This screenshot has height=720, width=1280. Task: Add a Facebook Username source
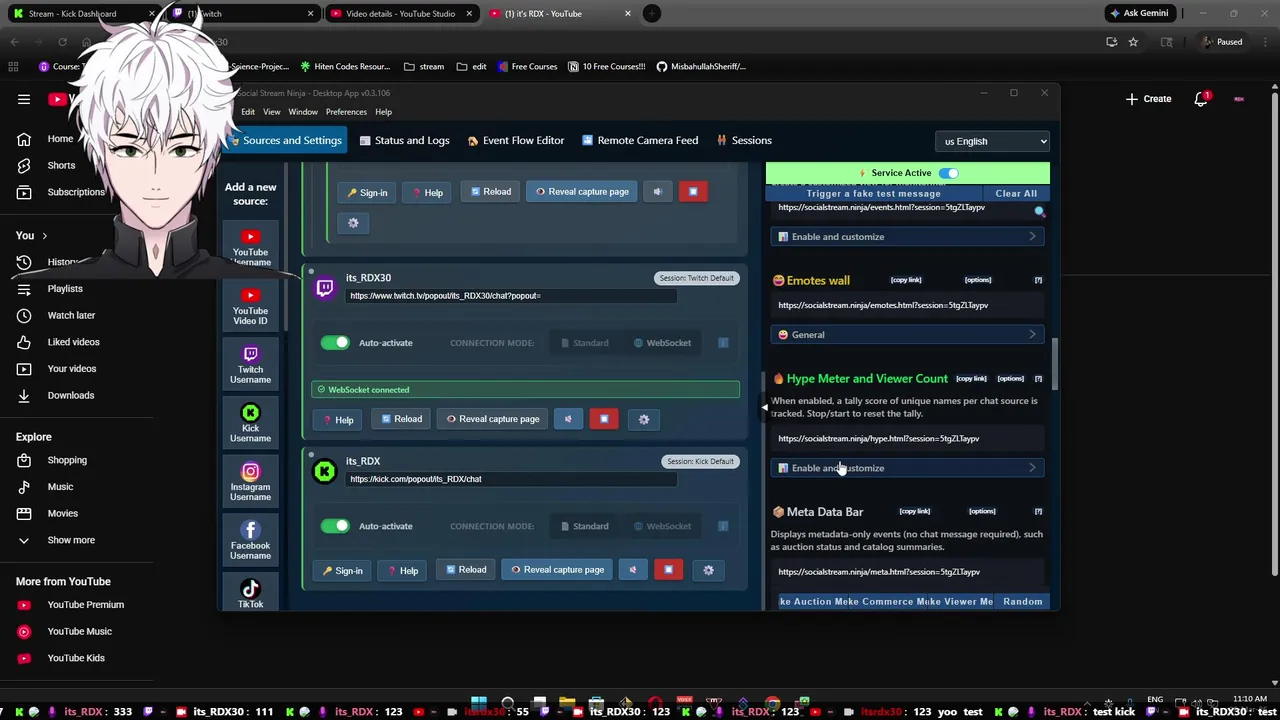(250, 540)
